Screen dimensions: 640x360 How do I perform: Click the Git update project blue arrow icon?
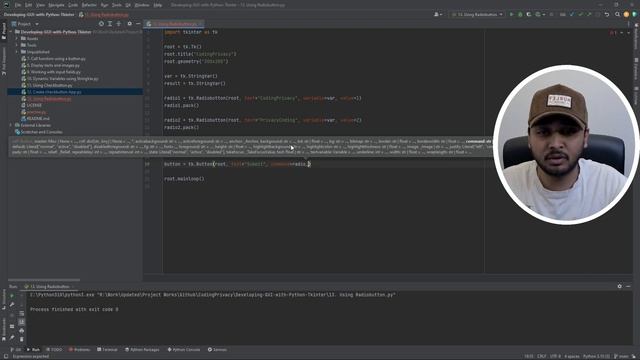(x=572, y=14)
